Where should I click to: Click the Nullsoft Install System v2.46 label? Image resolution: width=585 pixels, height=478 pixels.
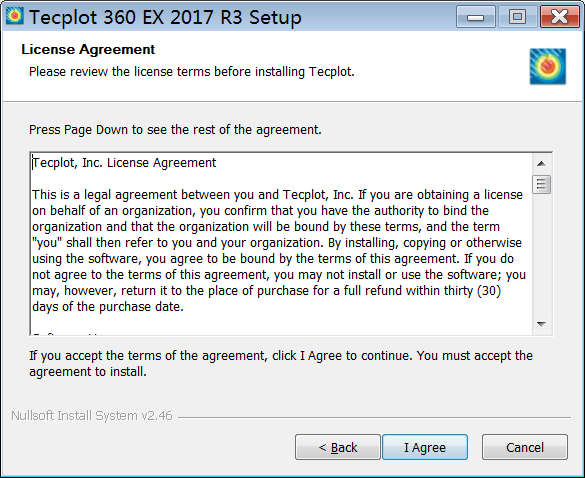pyautogui.click(x=92, y=416)
